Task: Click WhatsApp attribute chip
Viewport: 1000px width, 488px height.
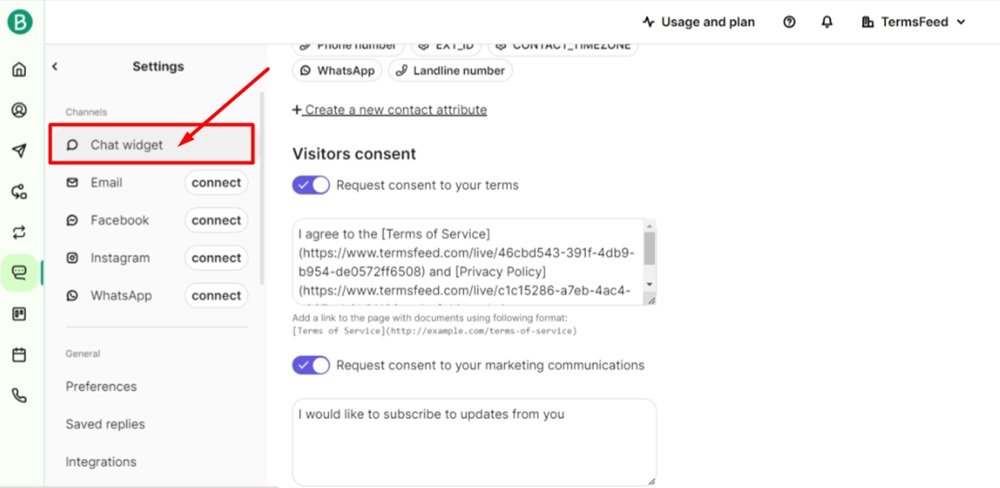Action: pyautogui.click(x=337, y=71)
